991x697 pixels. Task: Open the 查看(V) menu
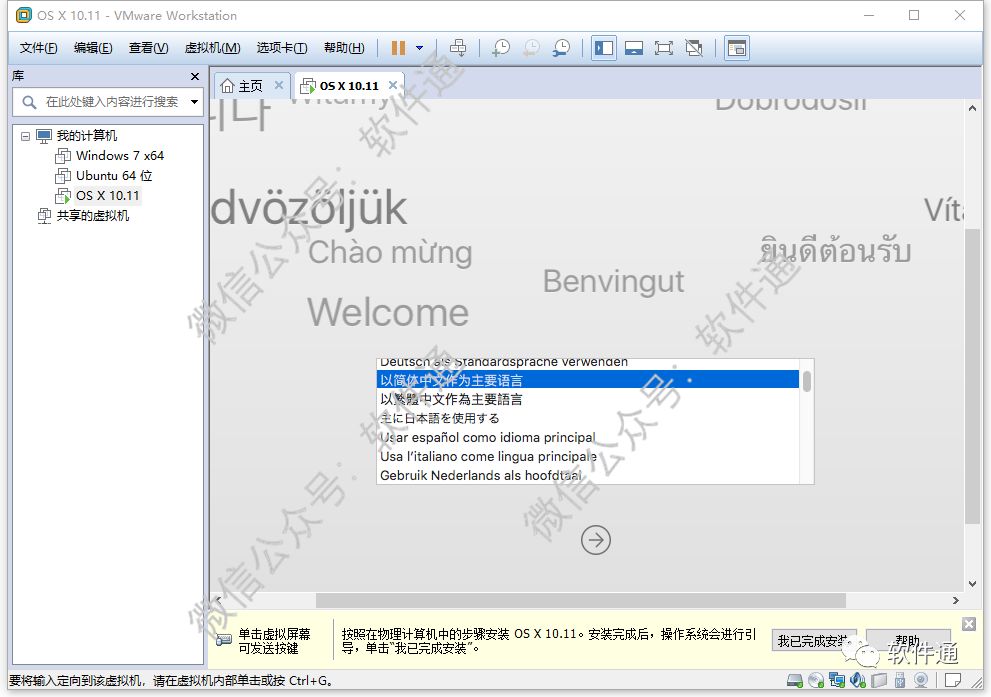click(149, 48)
